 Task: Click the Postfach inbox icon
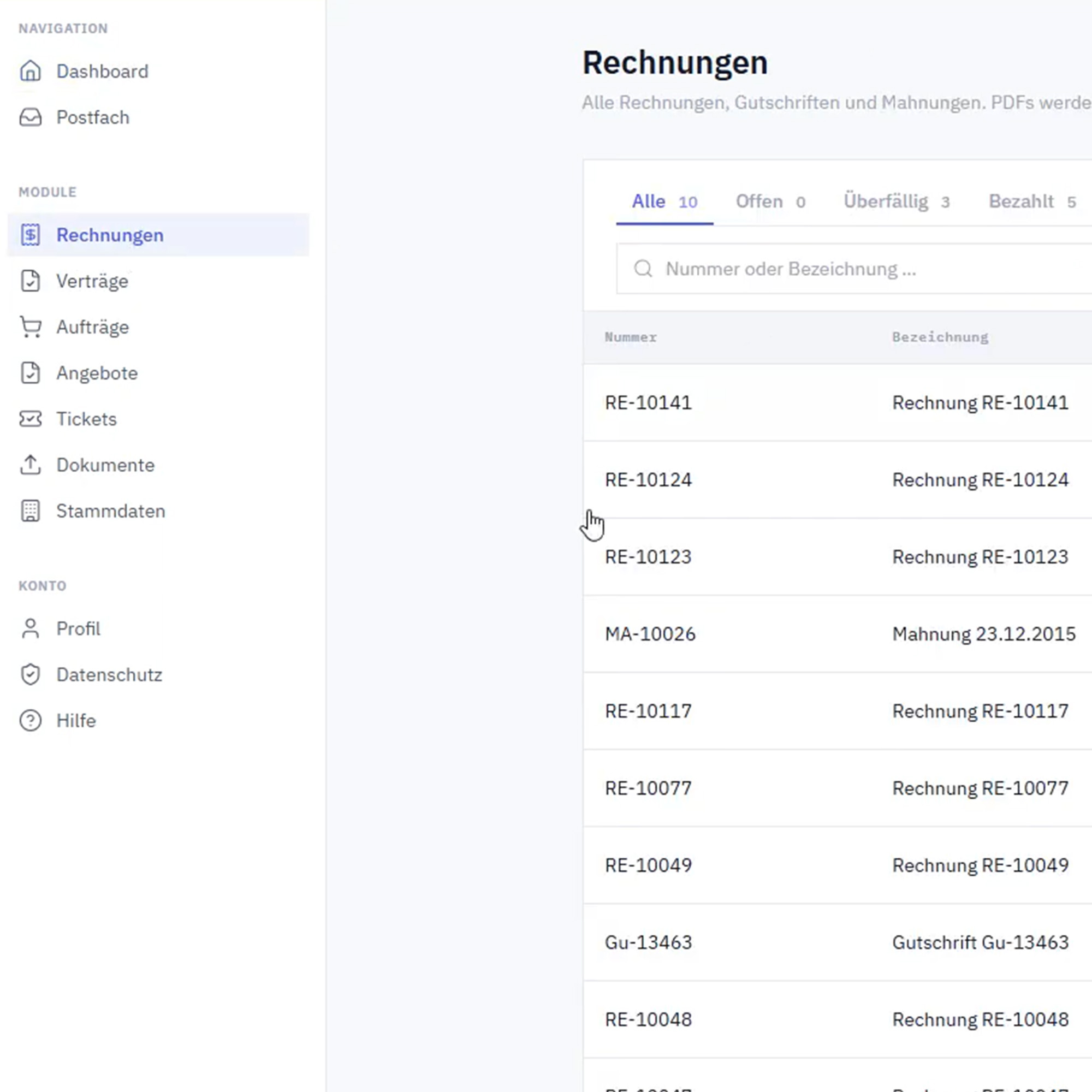pyautogui.click(x=31, y=117)
